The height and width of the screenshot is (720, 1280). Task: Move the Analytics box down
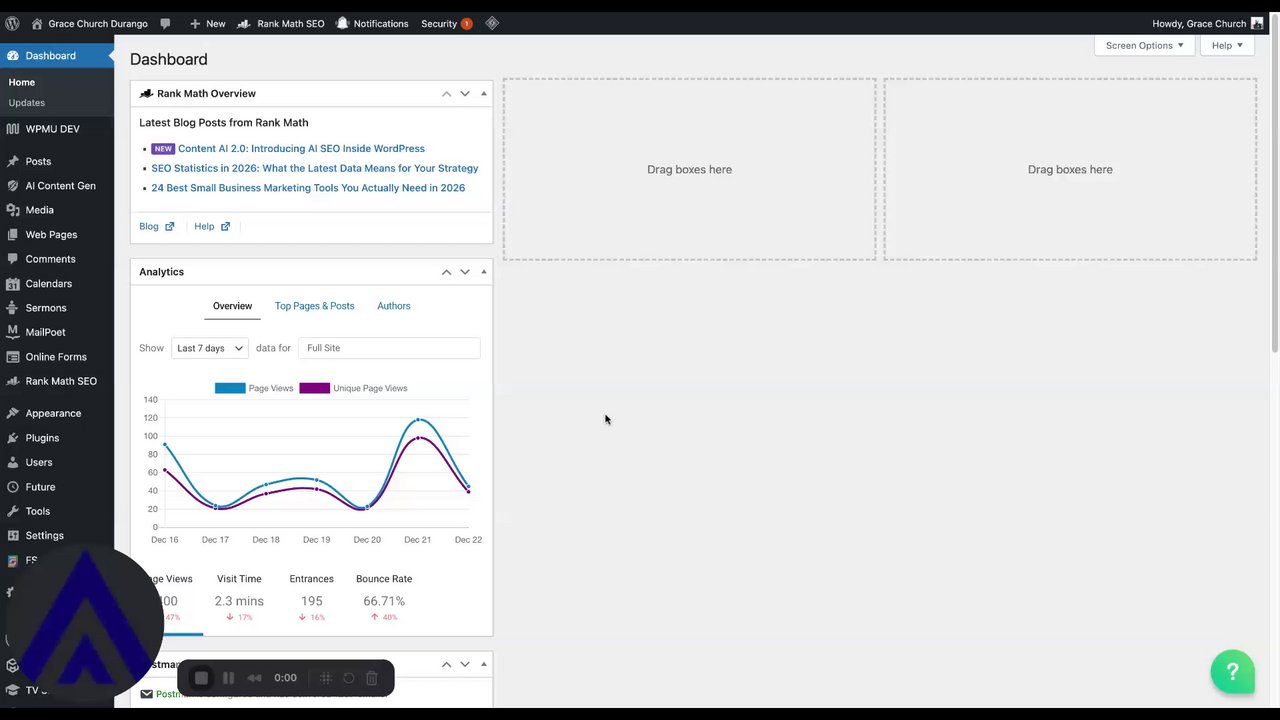(465, 272)
